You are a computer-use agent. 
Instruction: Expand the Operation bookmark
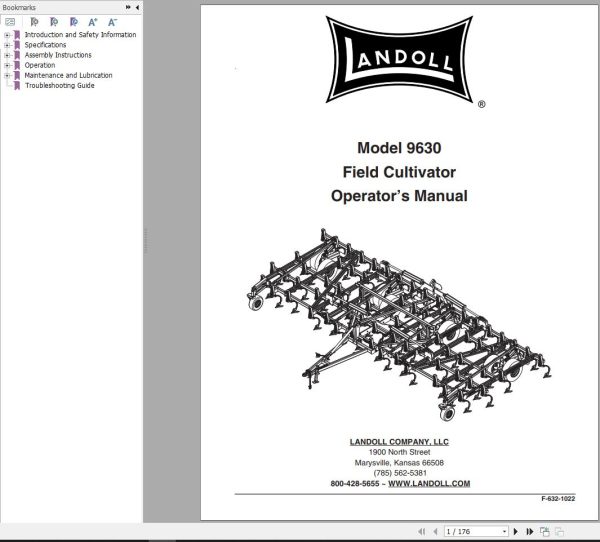pyautogui.click(x=7, y=65)
